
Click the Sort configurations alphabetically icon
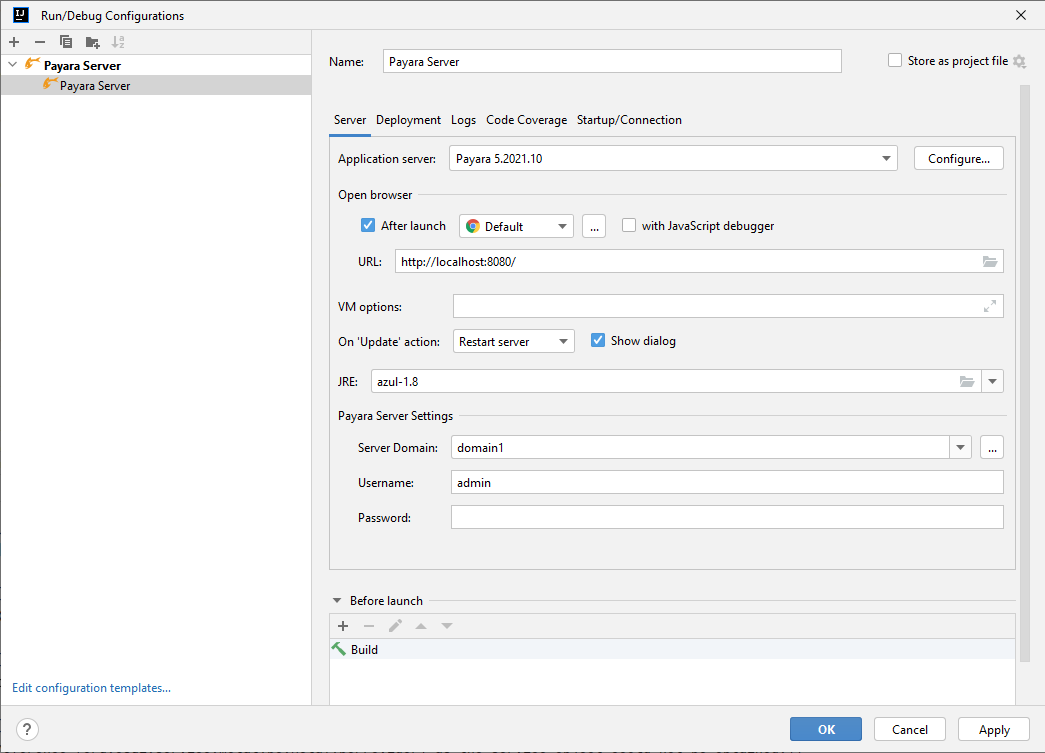118,42
